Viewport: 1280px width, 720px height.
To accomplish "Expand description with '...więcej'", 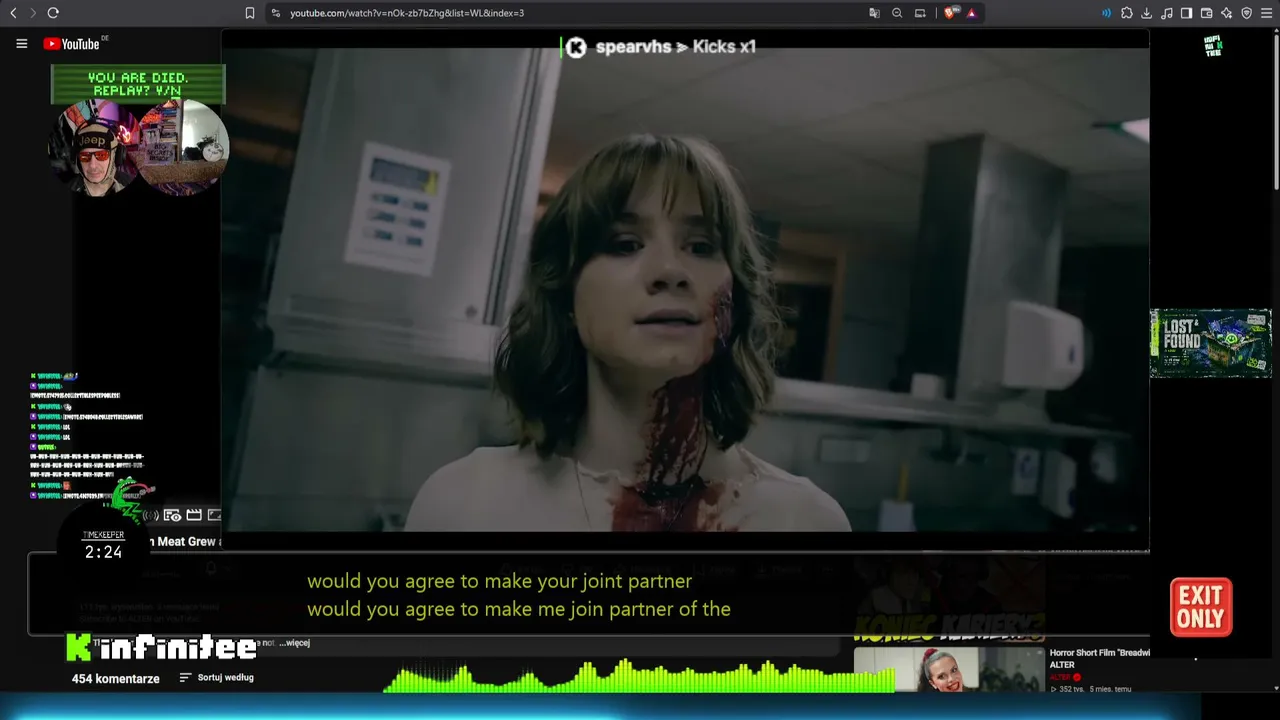I will point(294,643).
